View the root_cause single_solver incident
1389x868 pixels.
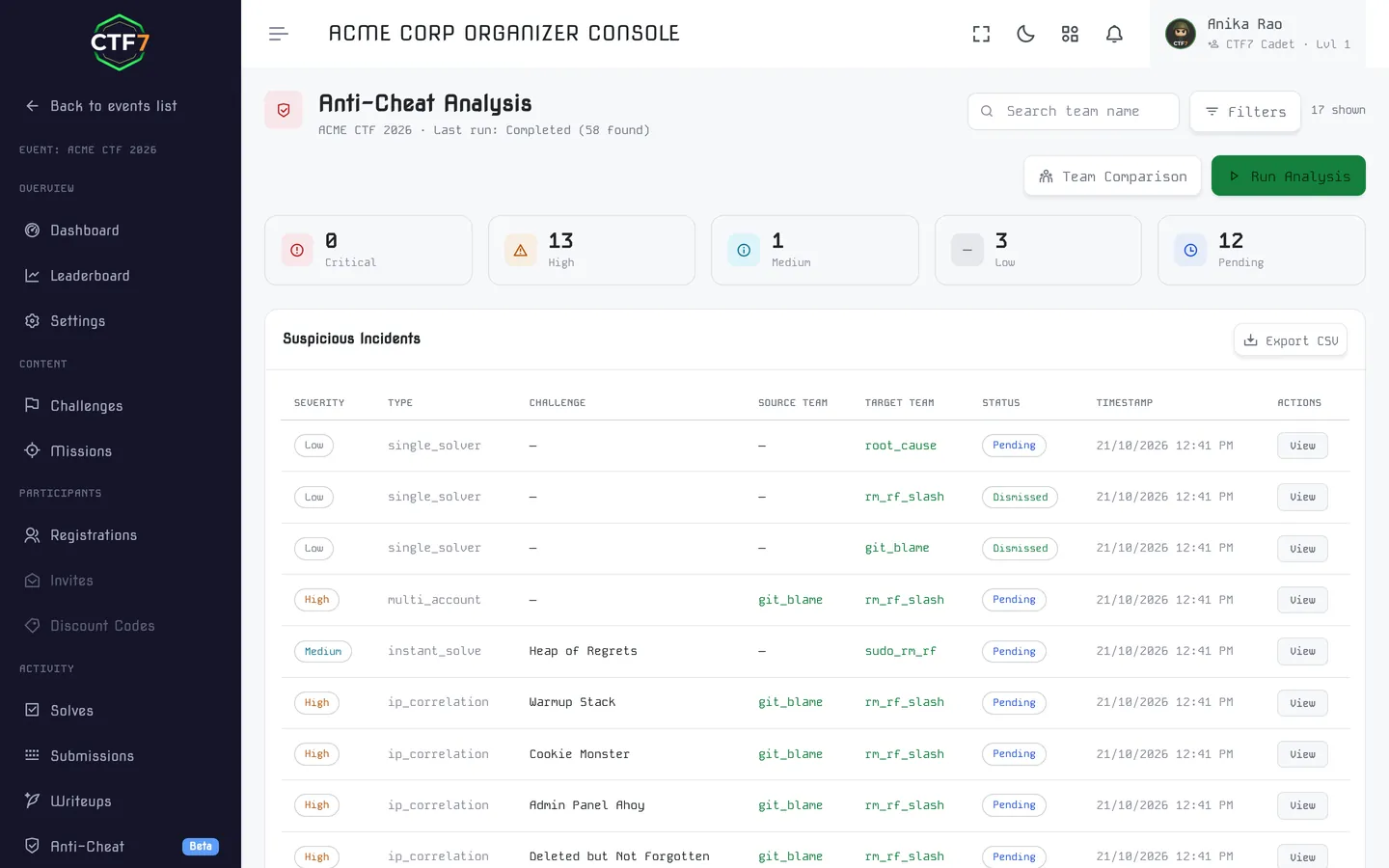(x=1302, y=446)
